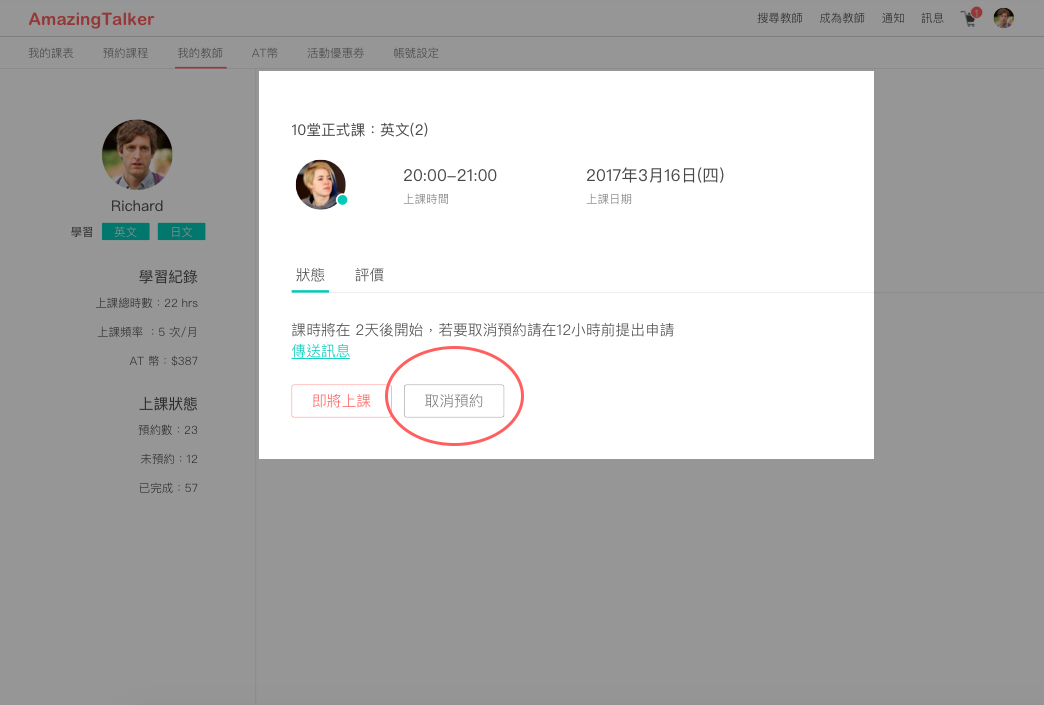Click the teacher's avatar in the dialog
The width and height of the screenshot is (1044, 705).
tap(321, 184)
